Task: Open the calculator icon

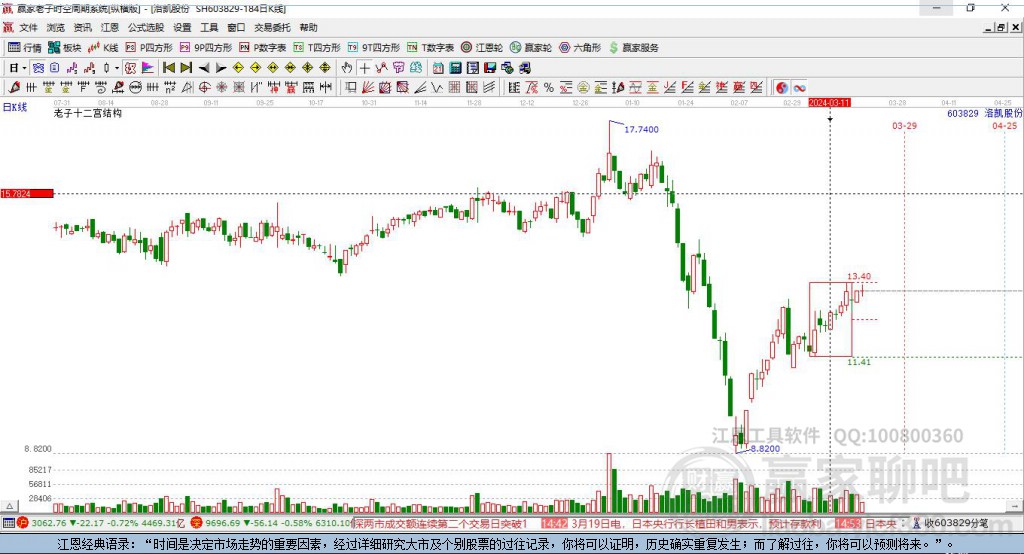Action: (455, 68)
